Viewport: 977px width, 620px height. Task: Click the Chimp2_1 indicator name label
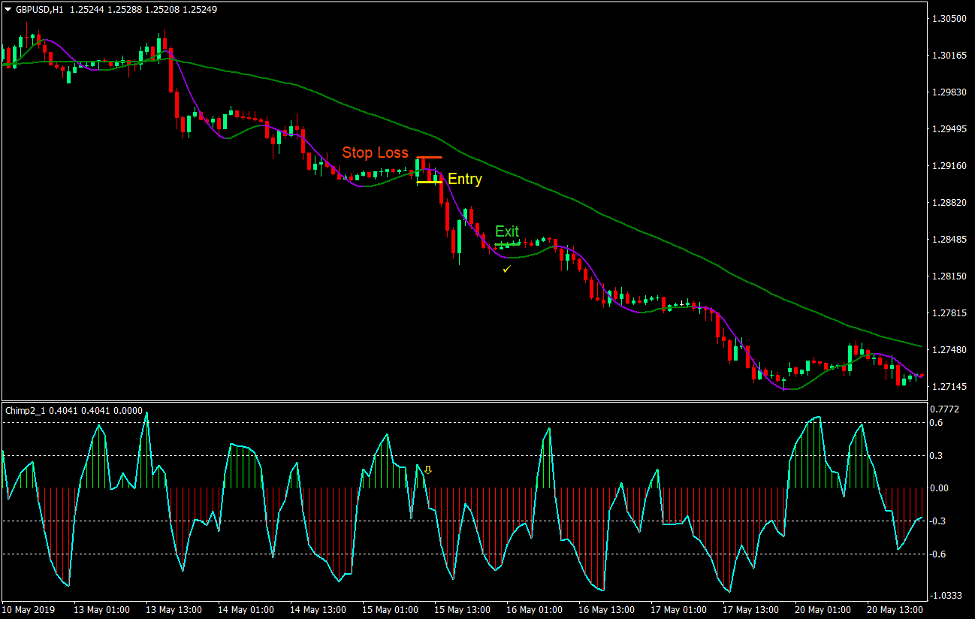27,409
